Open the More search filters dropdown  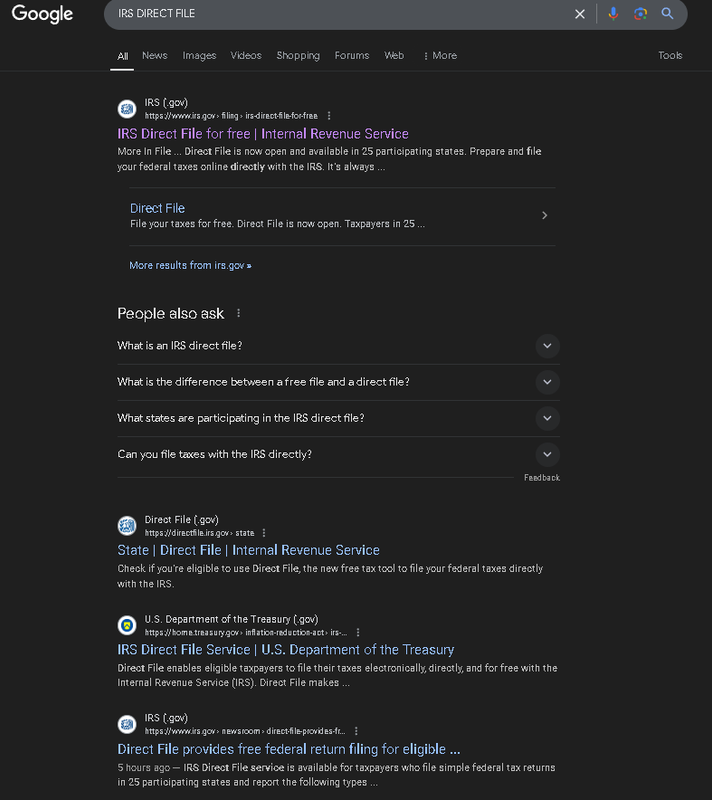pos(440,56)
